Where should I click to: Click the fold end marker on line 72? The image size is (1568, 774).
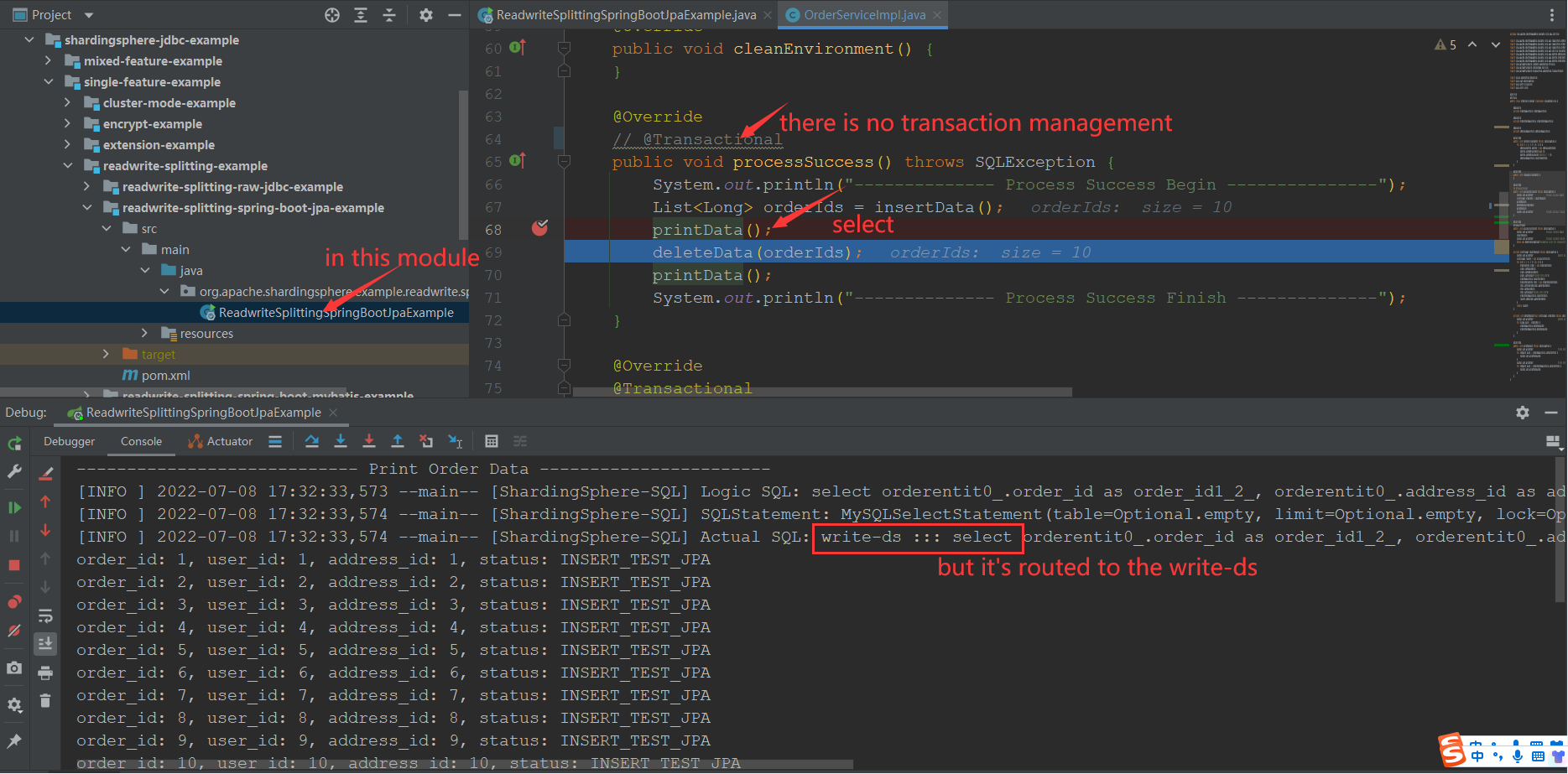click(564, 319)
